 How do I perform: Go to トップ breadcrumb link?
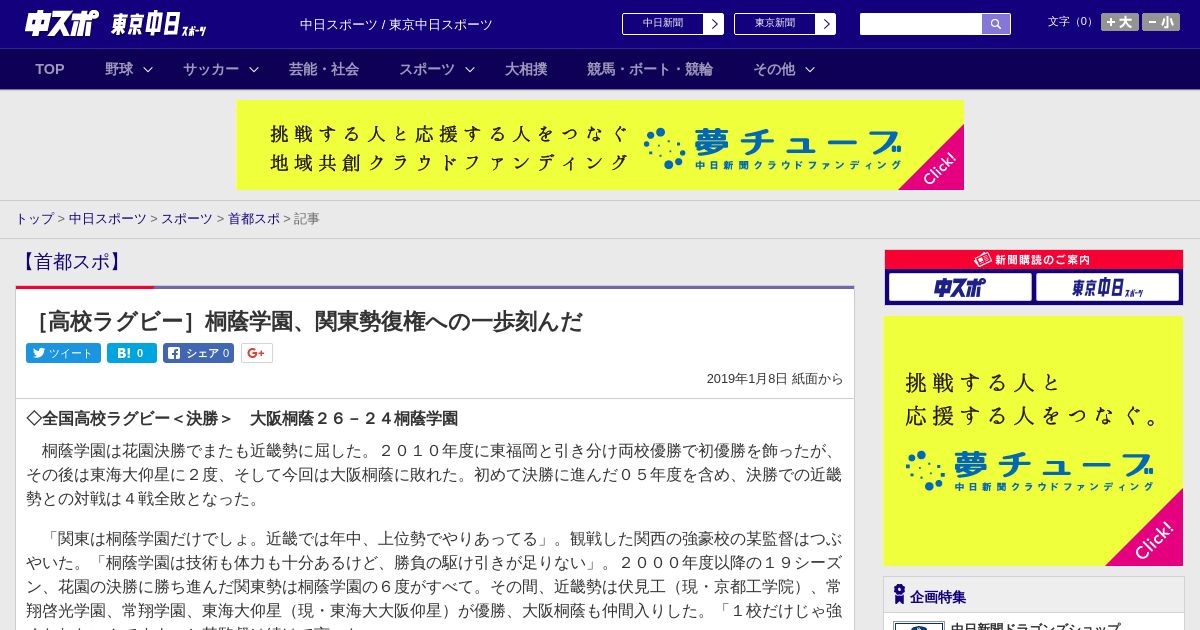coord(34,218)
